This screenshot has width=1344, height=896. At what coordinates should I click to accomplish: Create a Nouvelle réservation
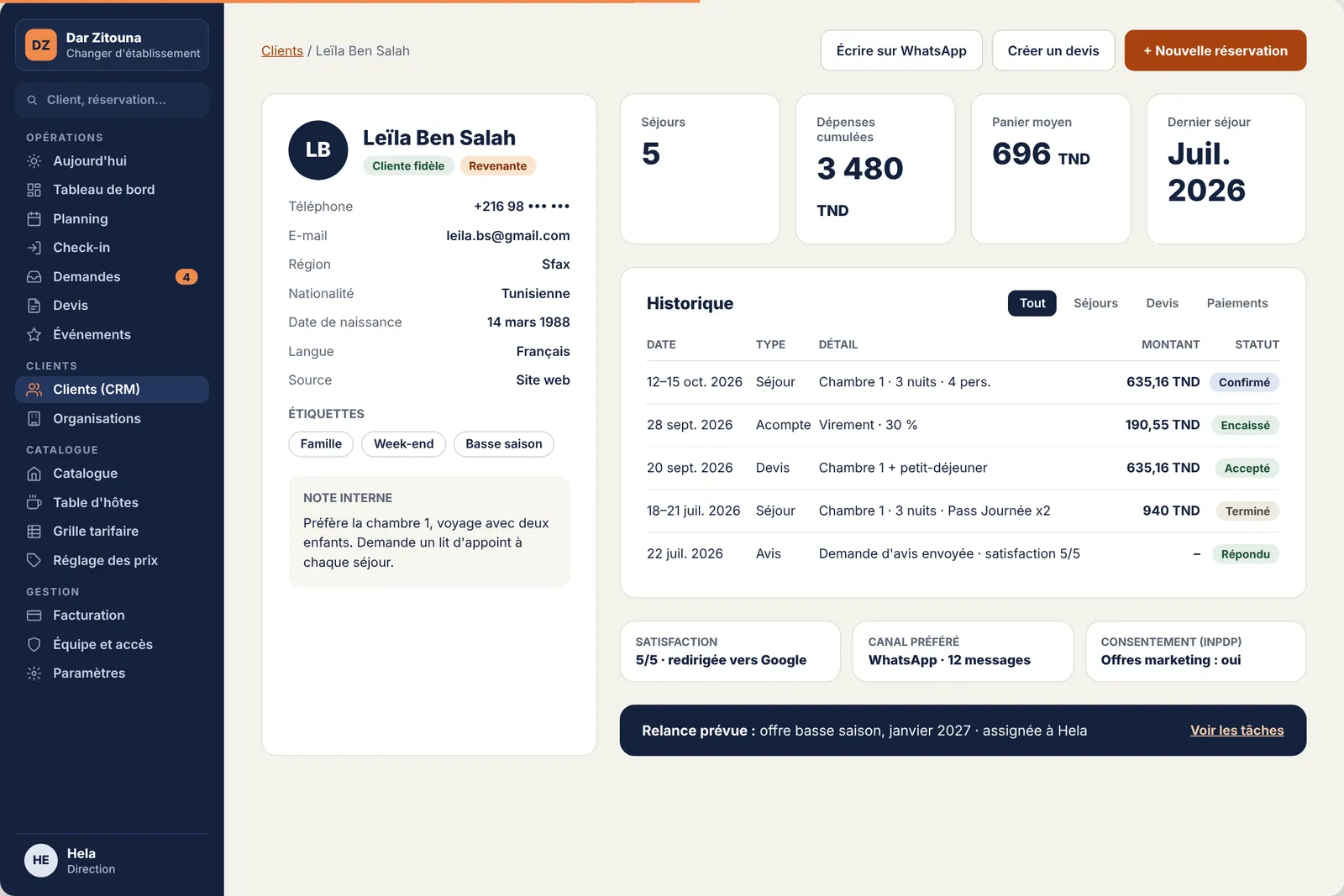[1215, 50]
